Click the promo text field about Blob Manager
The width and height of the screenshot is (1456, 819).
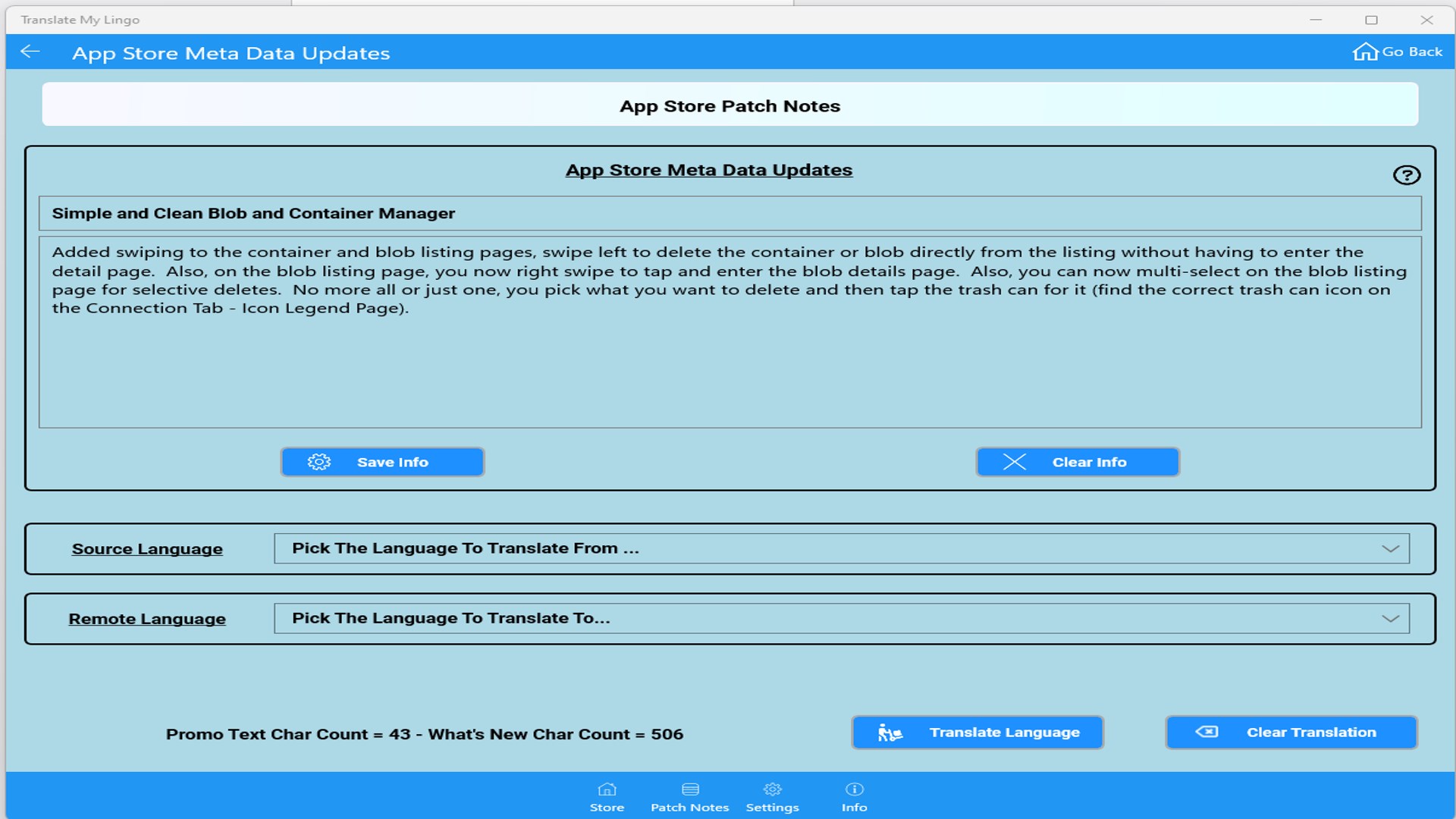point(730,213)
